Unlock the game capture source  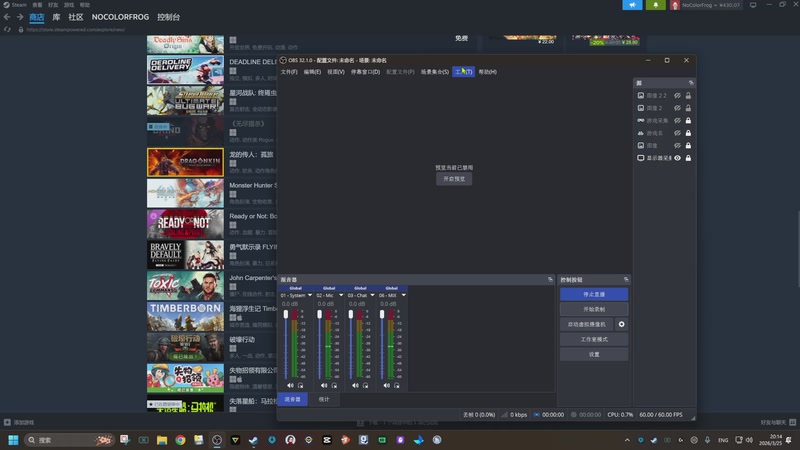688,120
